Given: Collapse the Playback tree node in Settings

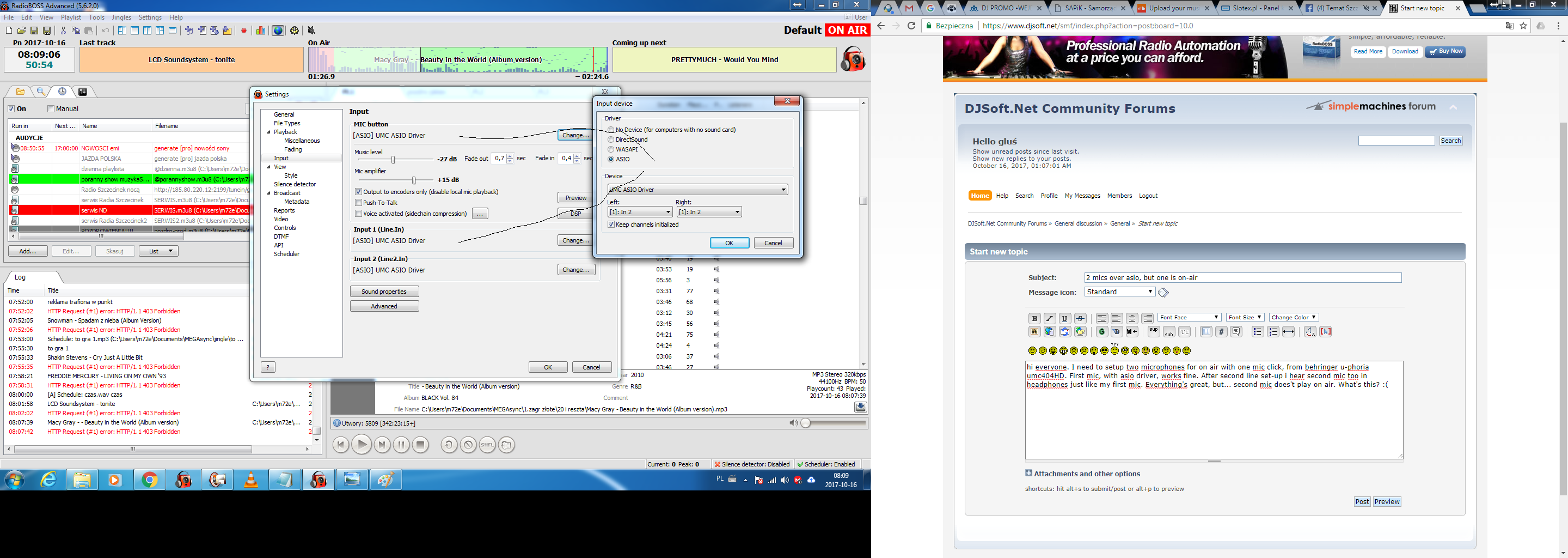Looking at the screenshot, I should 268,132.
